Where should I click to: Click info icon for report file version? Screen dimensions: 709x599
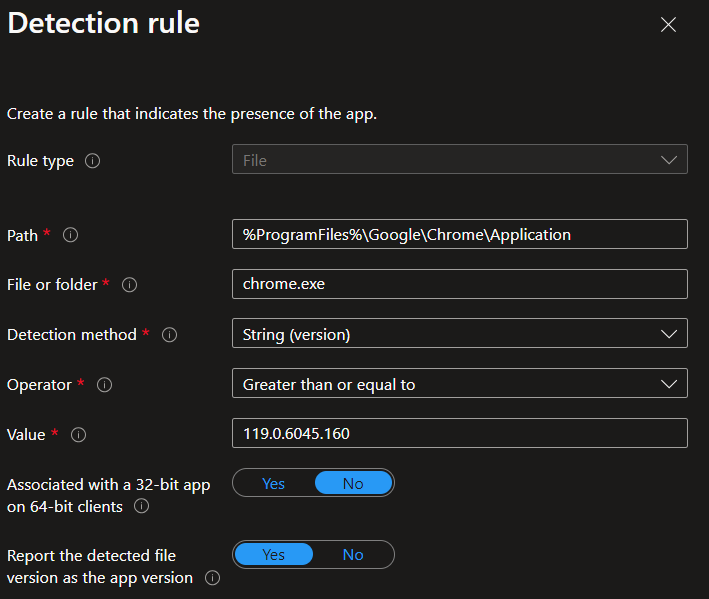[213, 578]
